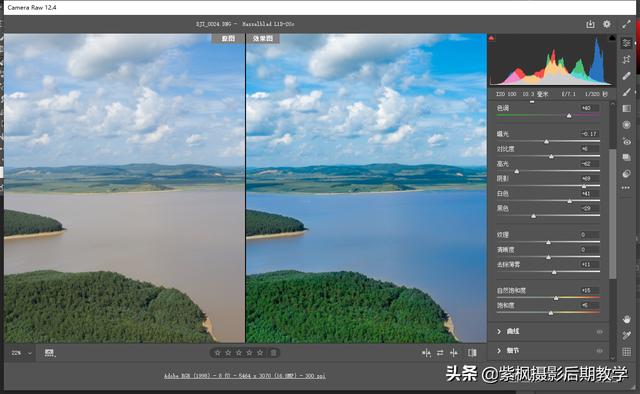Toggle Curve panel eye visibility
Screen dimensions: 640x394
[x=600, y=332]
